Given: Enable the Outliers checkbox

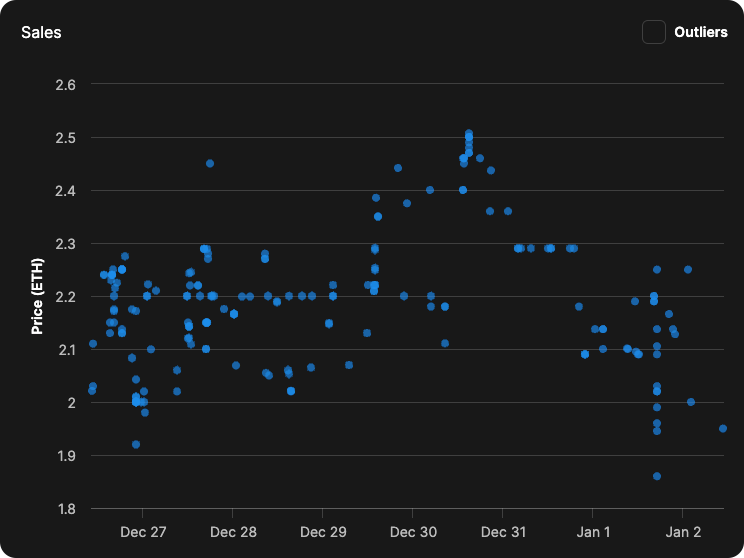Looking at the screenshot, I should point(654,32).
